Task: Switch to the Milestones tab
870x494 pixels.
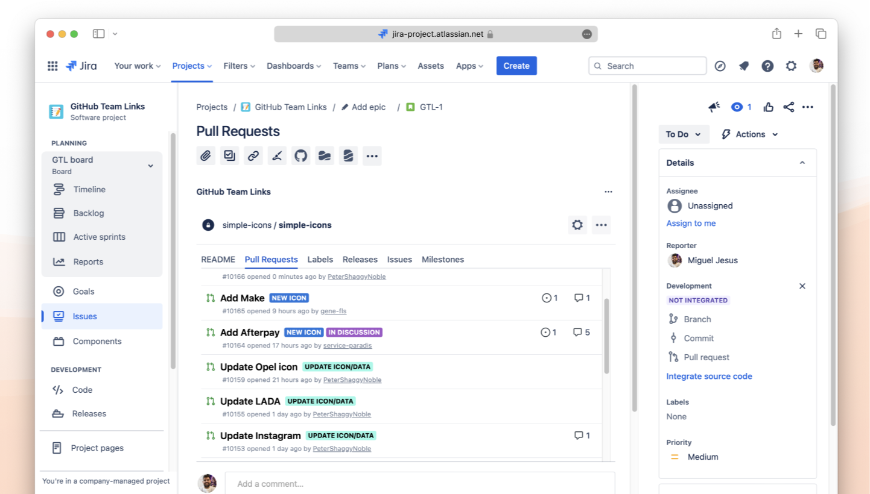Action: click(x=443, y=259)
